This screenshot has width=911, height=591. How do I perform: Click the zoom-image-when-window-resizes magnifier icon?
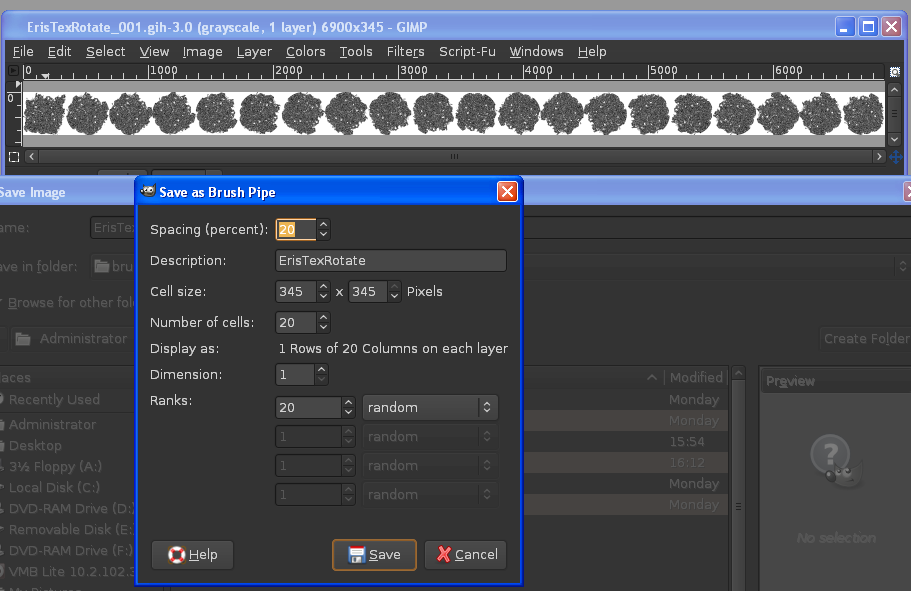(895, 71)
